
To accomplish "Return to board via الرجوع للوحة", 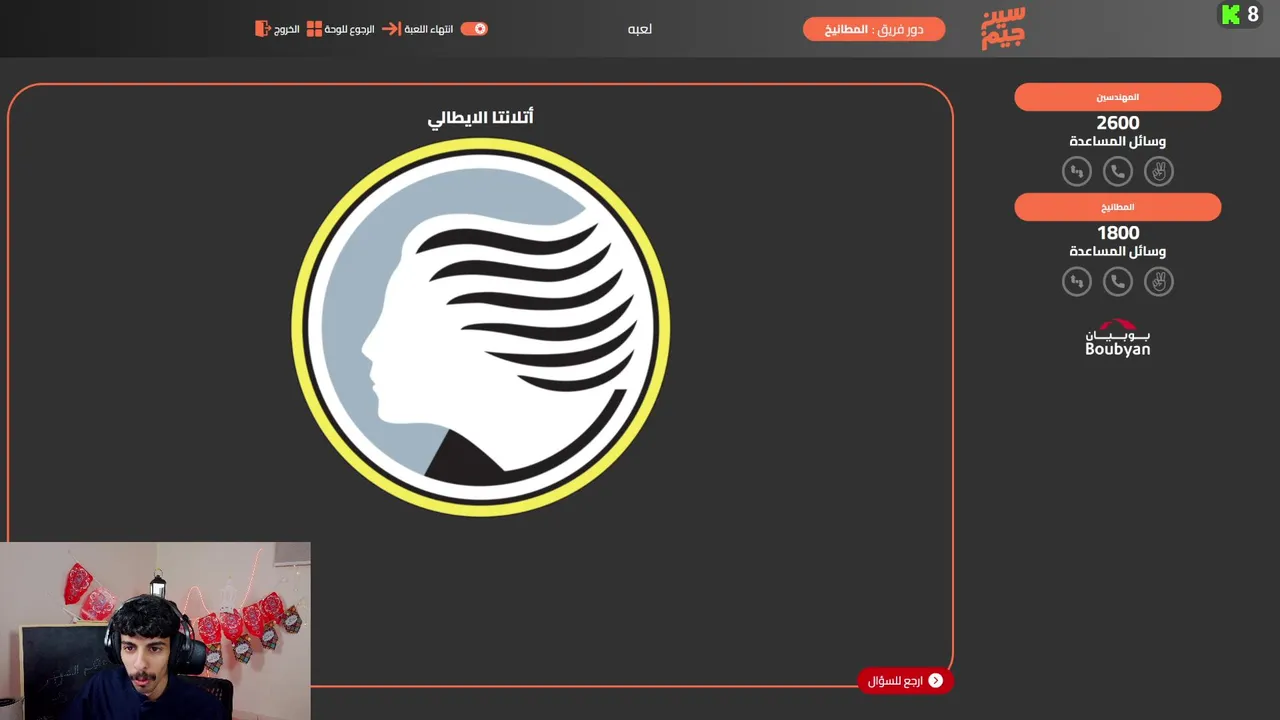I will [x=349, y=29].
